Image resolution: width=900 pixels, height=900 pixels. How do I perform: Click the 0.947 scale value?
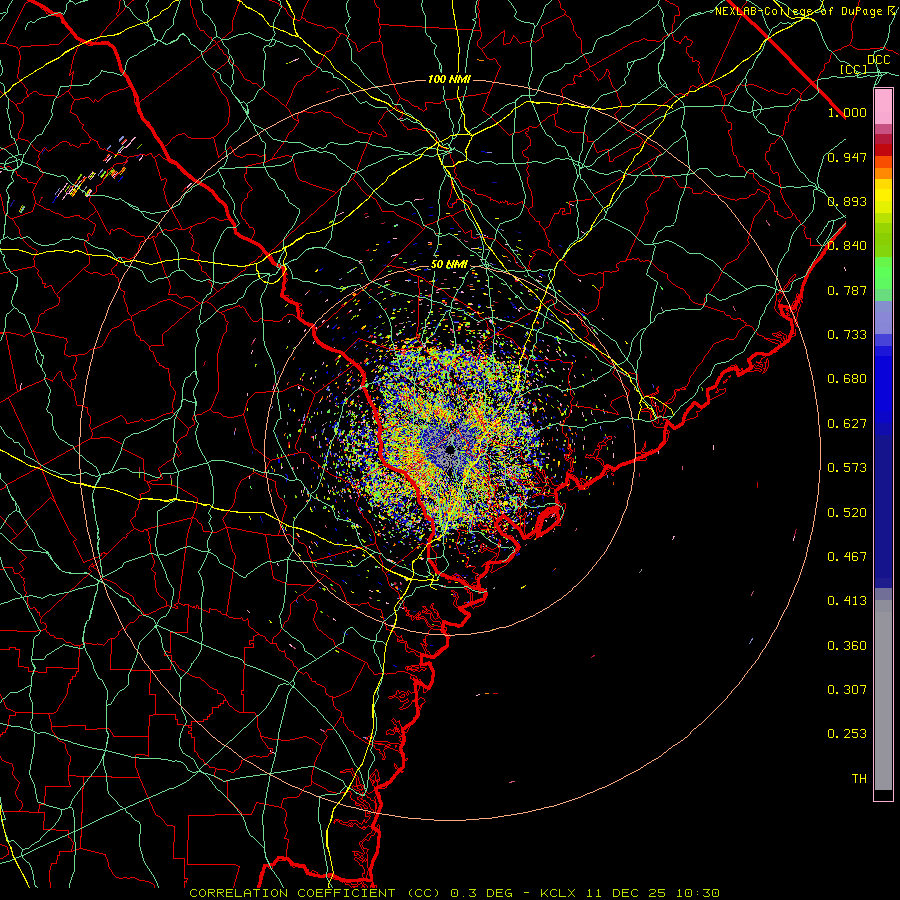pyautogui.click(x=847, y=157)
